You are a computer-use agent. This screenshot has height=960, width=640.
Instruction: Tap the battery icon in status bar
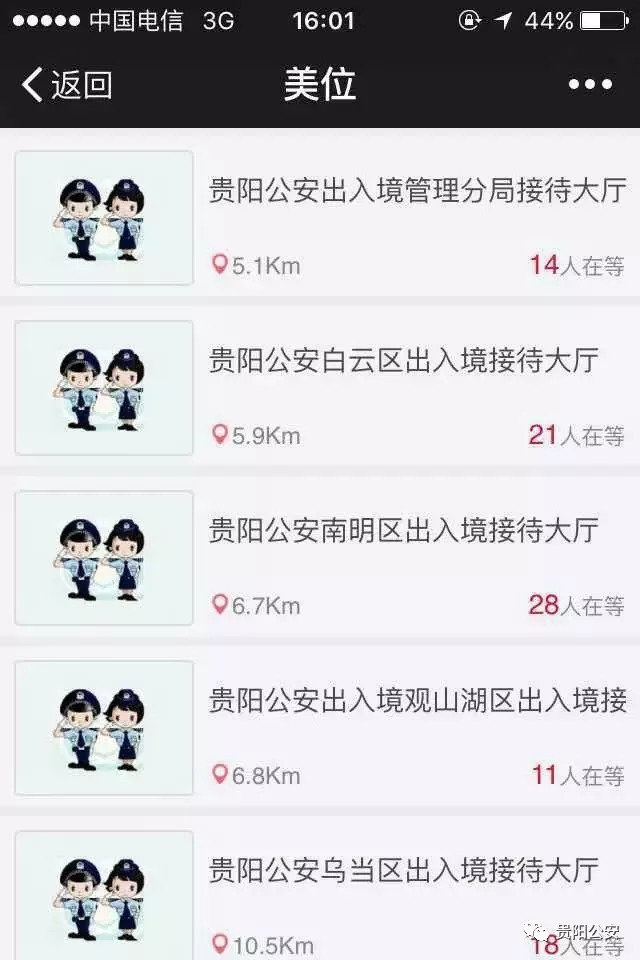604,21
